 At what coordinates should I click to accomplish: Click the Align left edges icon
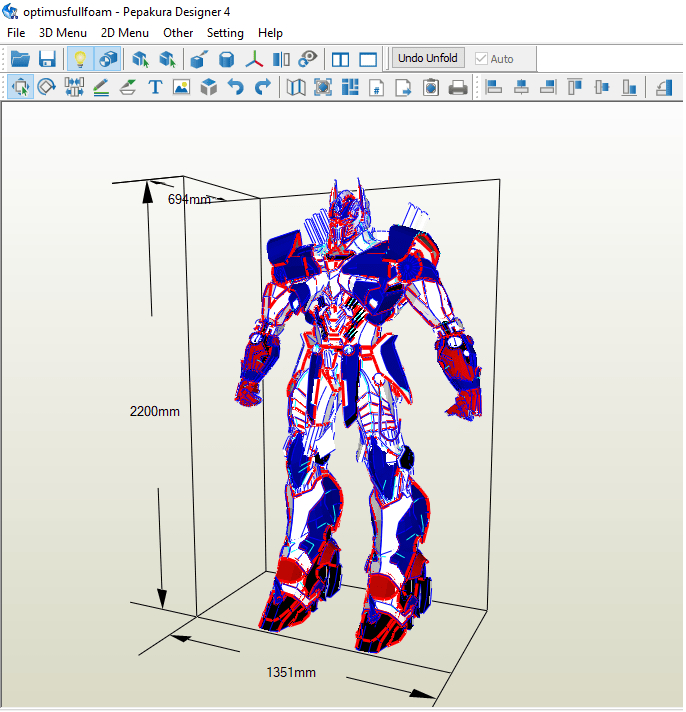[494, 88]
